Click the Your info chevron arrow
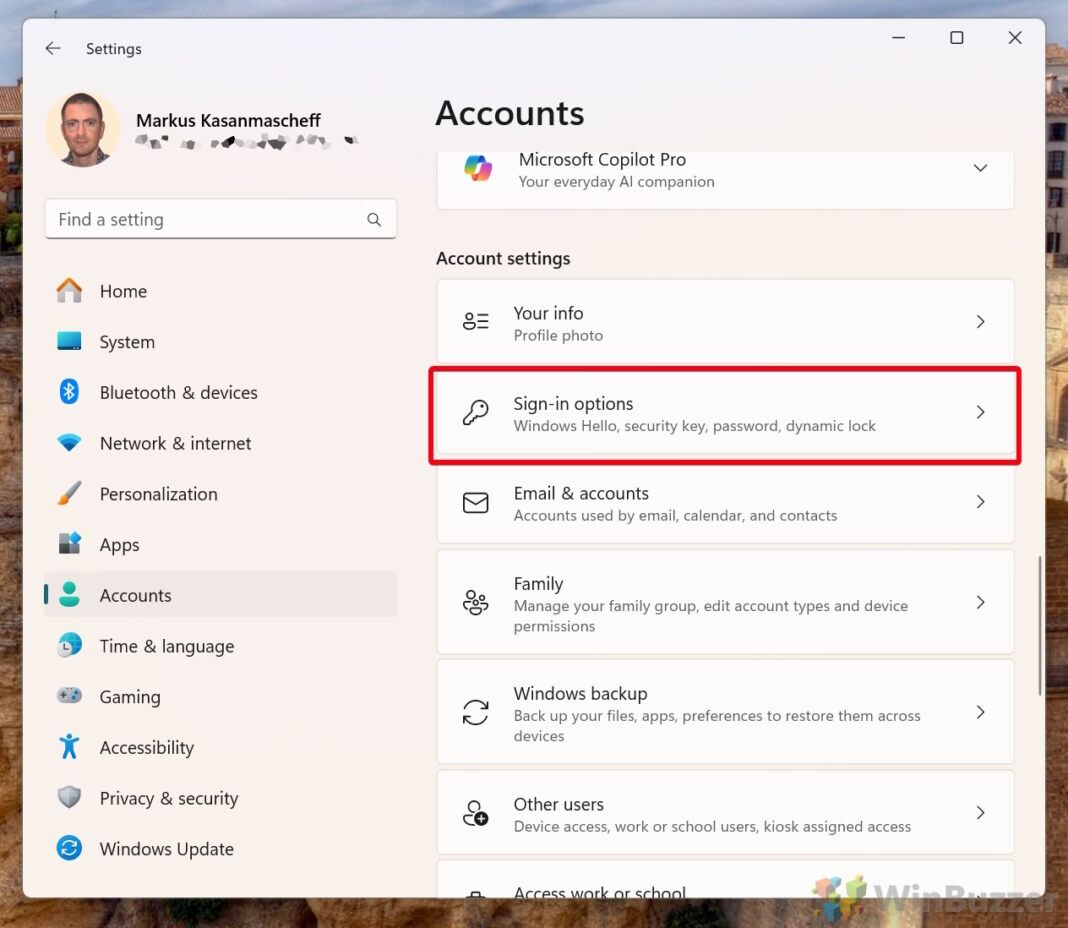The height and width of the screenshot is (928, 1068). tap(980, 322)
